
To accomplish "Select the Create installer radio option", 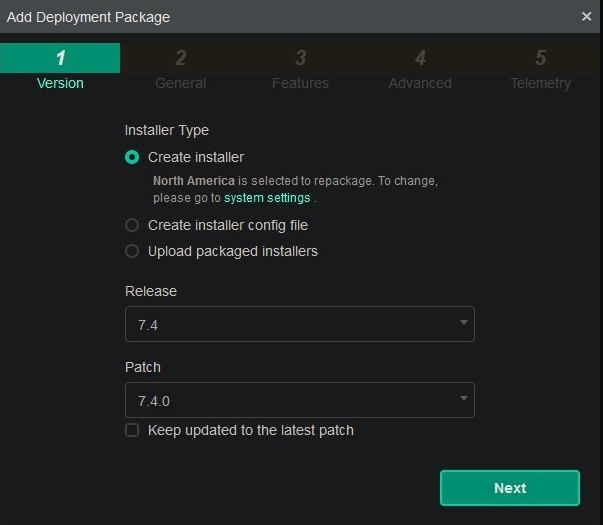I will click(x=132, y=157).
